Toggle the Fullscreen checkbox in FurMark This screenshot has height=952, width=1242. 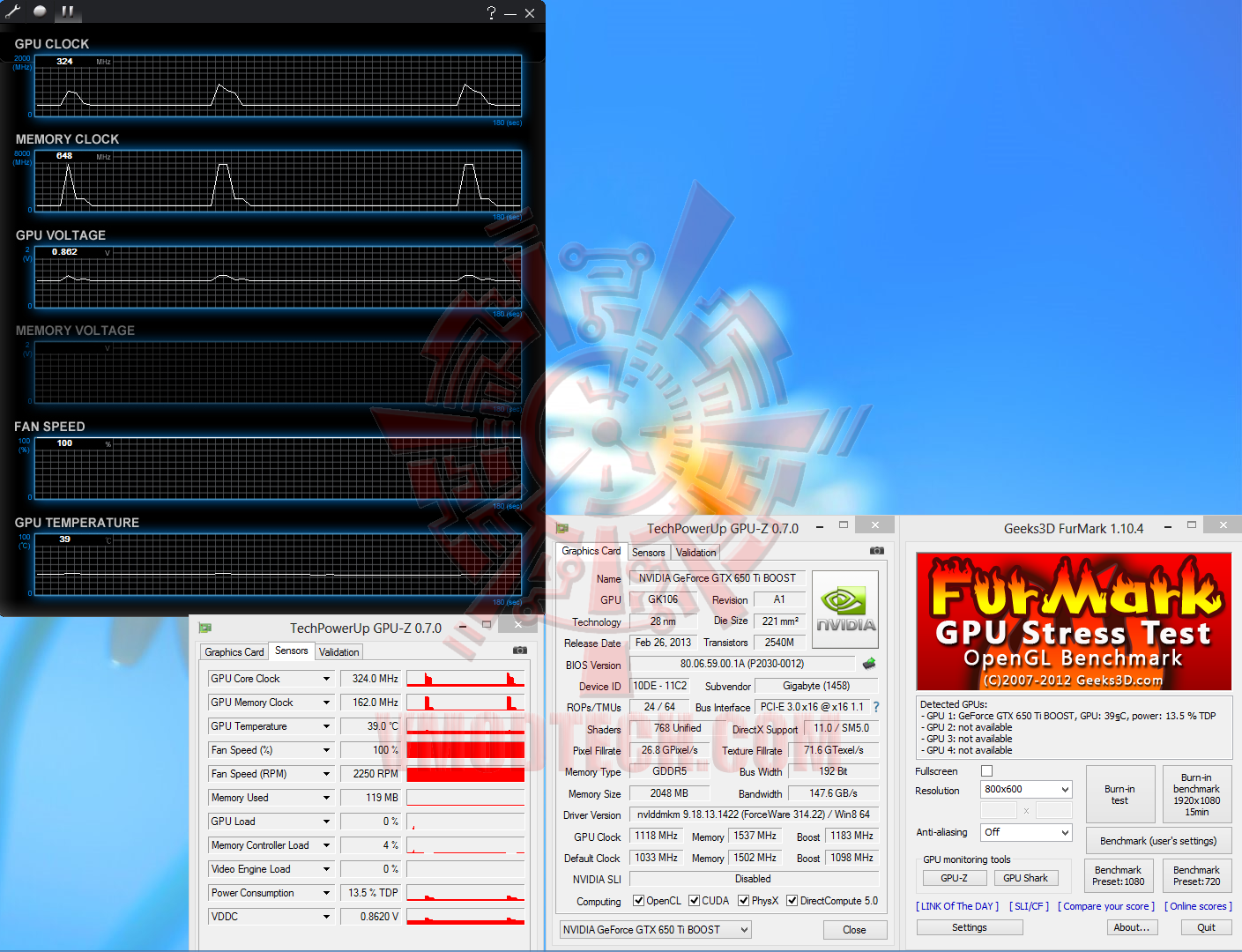(986, 771)
